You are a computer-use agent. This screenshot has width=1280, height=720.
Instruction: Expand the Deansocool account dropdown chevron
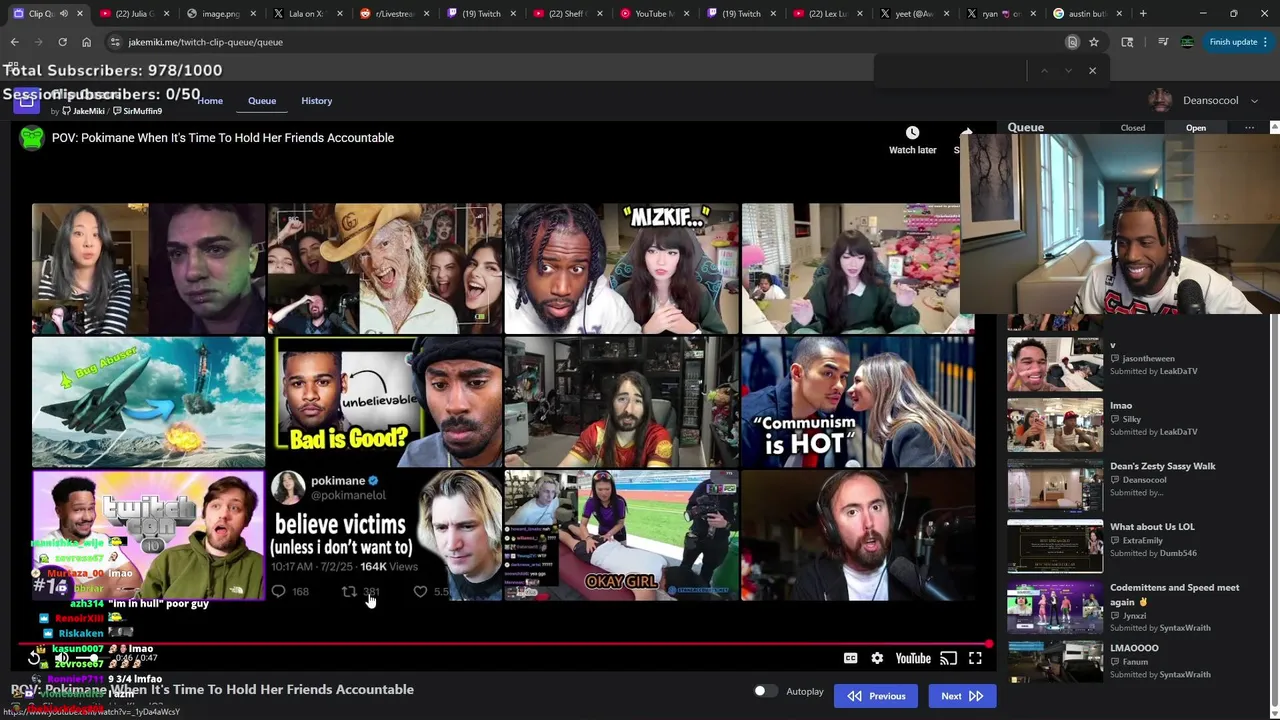click(1254, 101)
